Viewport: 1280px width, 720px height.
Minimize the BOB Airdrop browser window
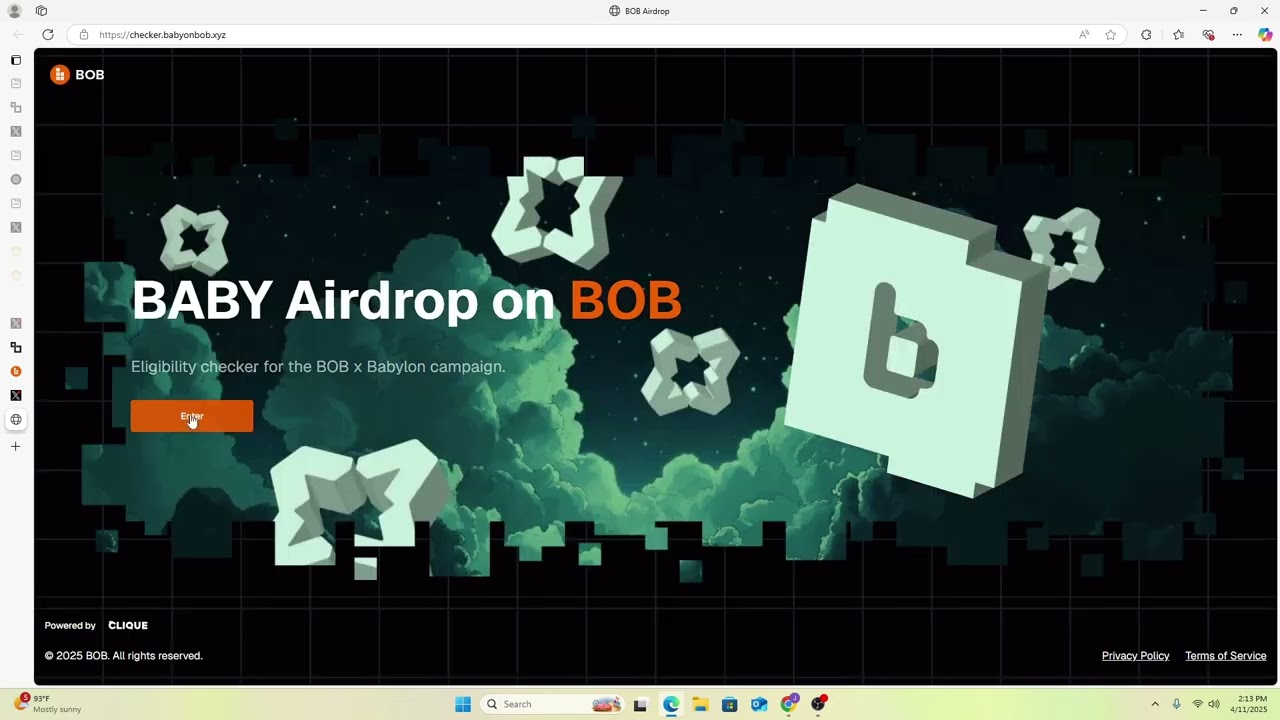pyautogui.click(x=1203, y=11)
